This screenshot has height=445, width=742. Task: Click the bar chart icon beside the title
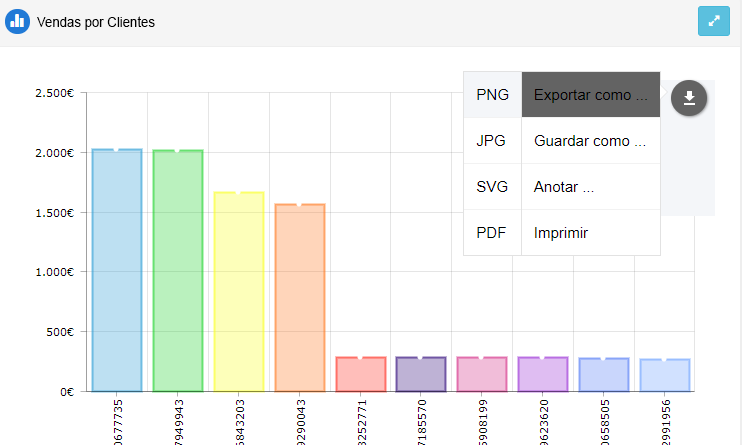pyautogui.click(x=17, y=21)
